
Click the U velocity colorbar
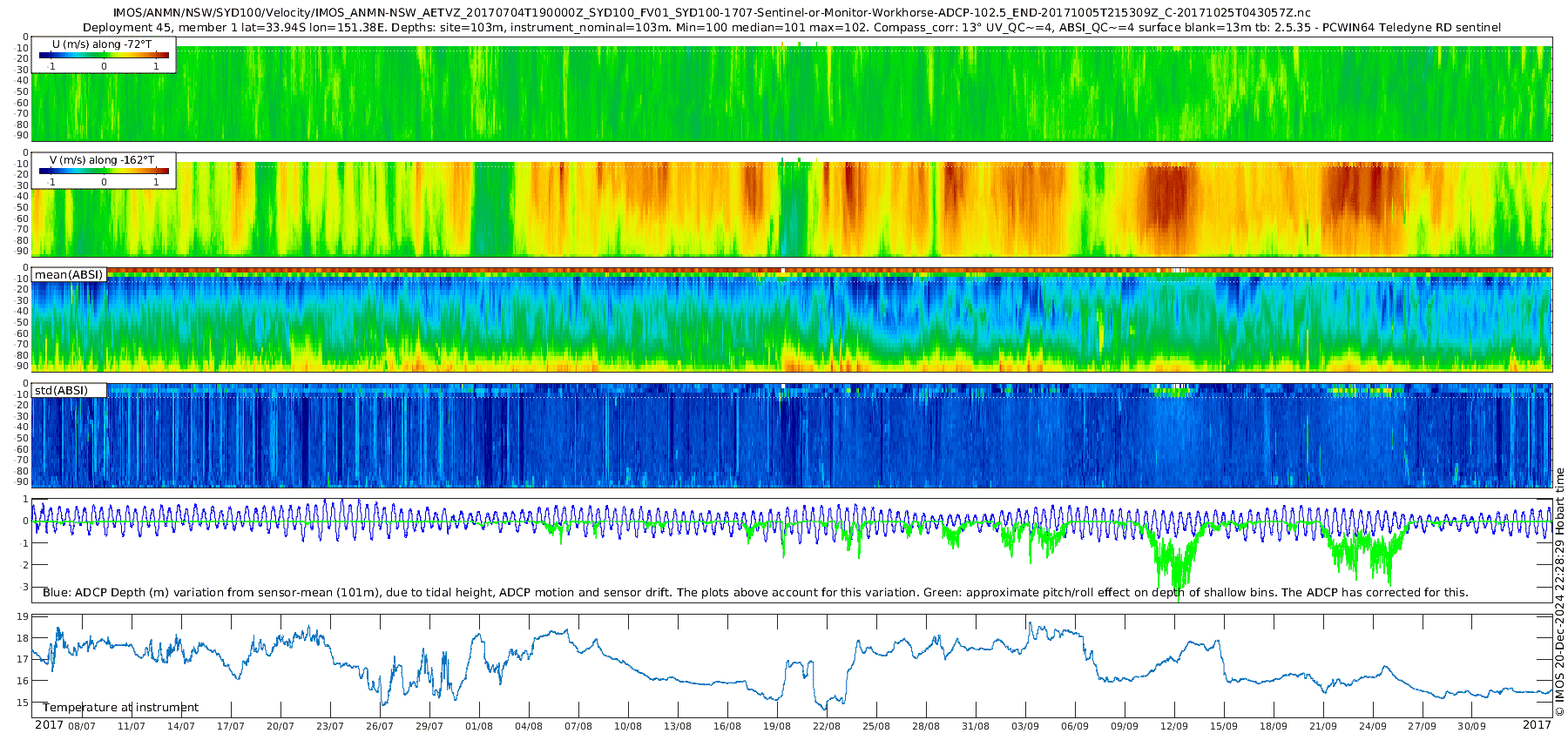tap(104, 56)
